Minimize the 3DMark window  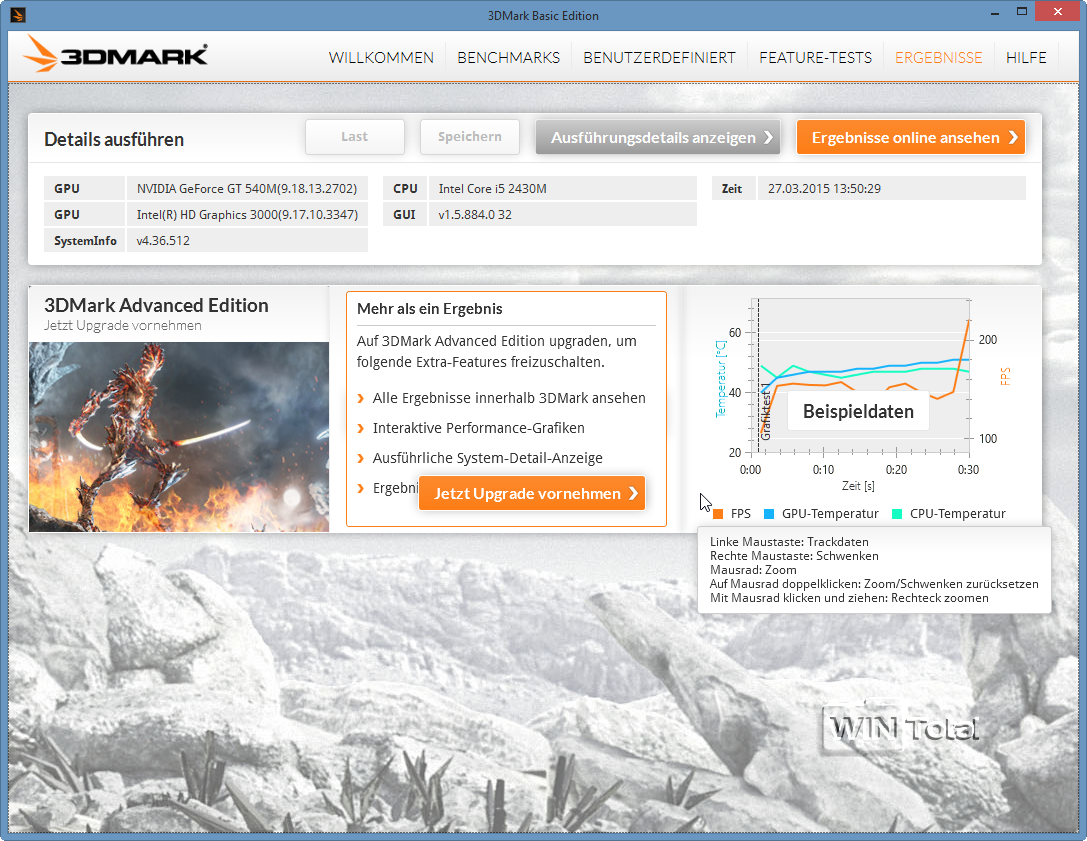[995, 12]
